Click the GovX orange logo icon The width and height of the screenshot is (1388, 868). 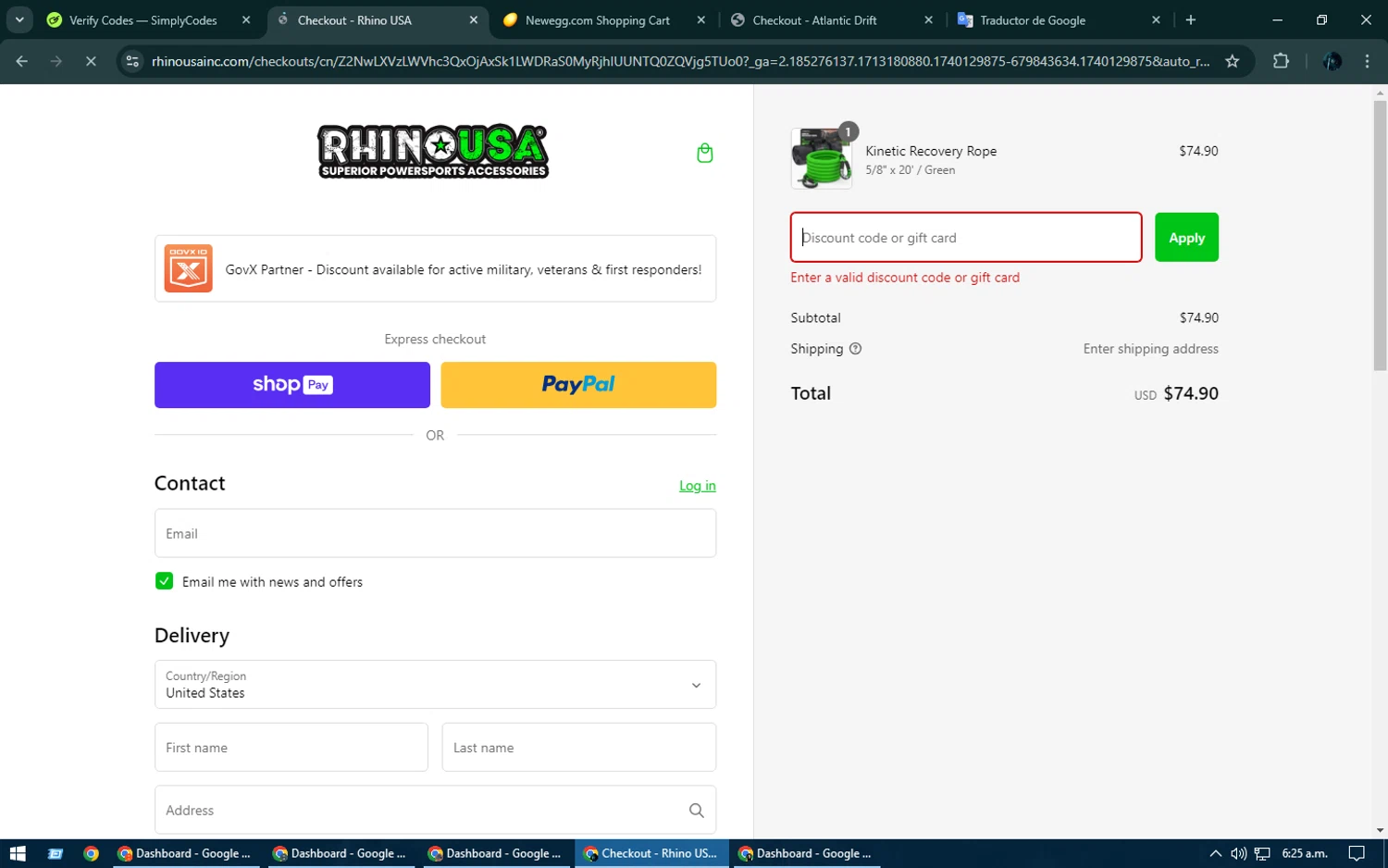pyautogui.click(x=189, y=268)
